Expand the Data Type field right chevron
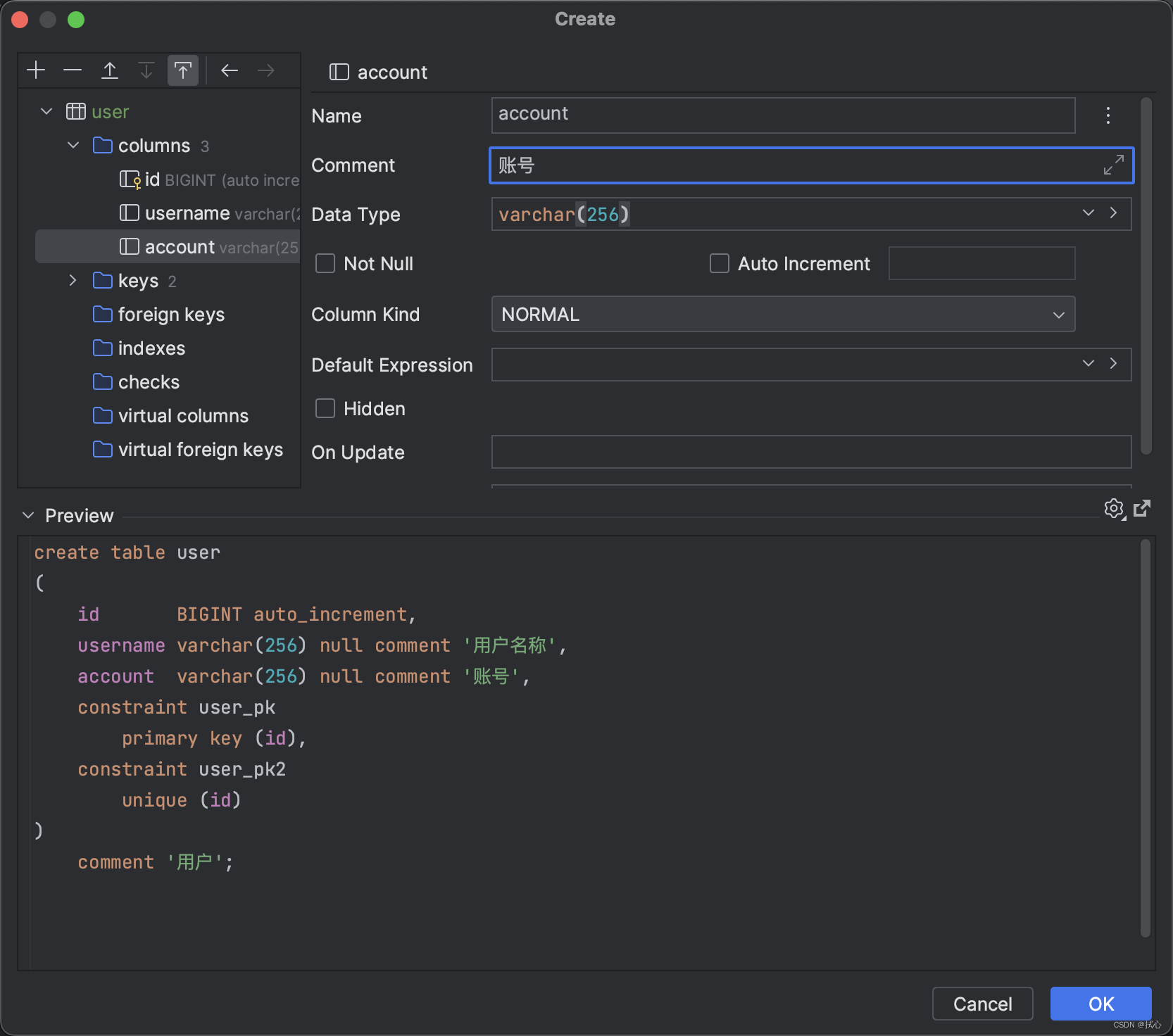 (1113, 213)
